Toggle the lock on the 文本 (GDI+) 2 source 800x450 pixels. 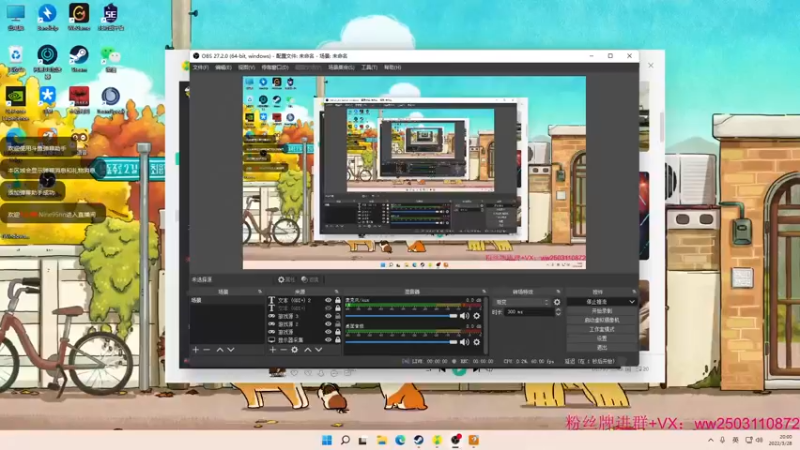coord(337,301)
